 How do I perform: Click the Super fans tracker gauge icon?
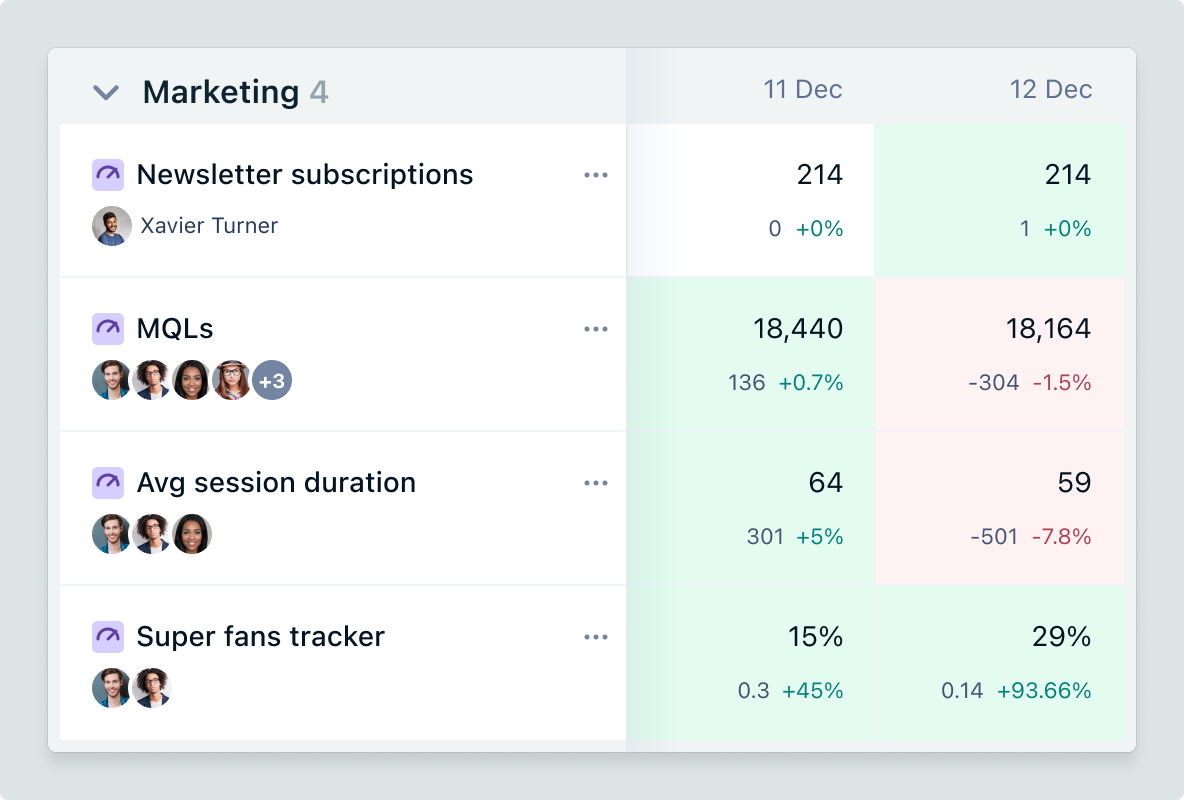tap(108, 637)
